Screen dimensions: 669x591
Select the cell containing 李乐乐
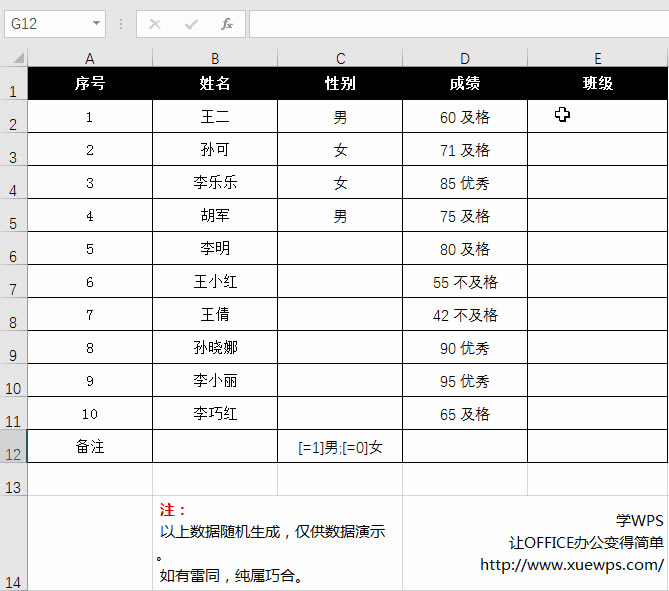click(215, 182)
